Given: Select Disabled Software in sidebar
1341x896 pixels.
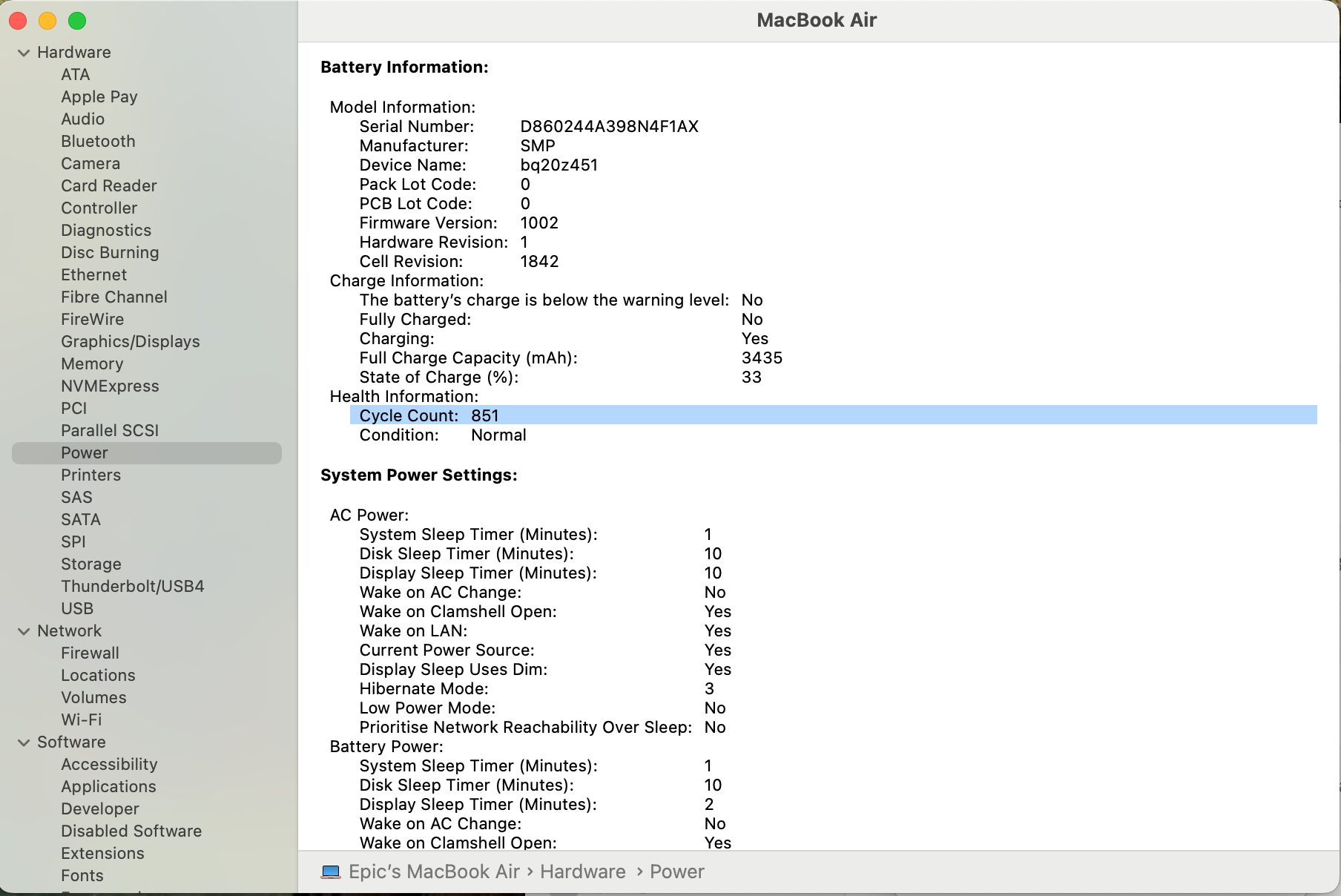Looking at the screenshot, I should pyautogui.click(x=131, y=831).
